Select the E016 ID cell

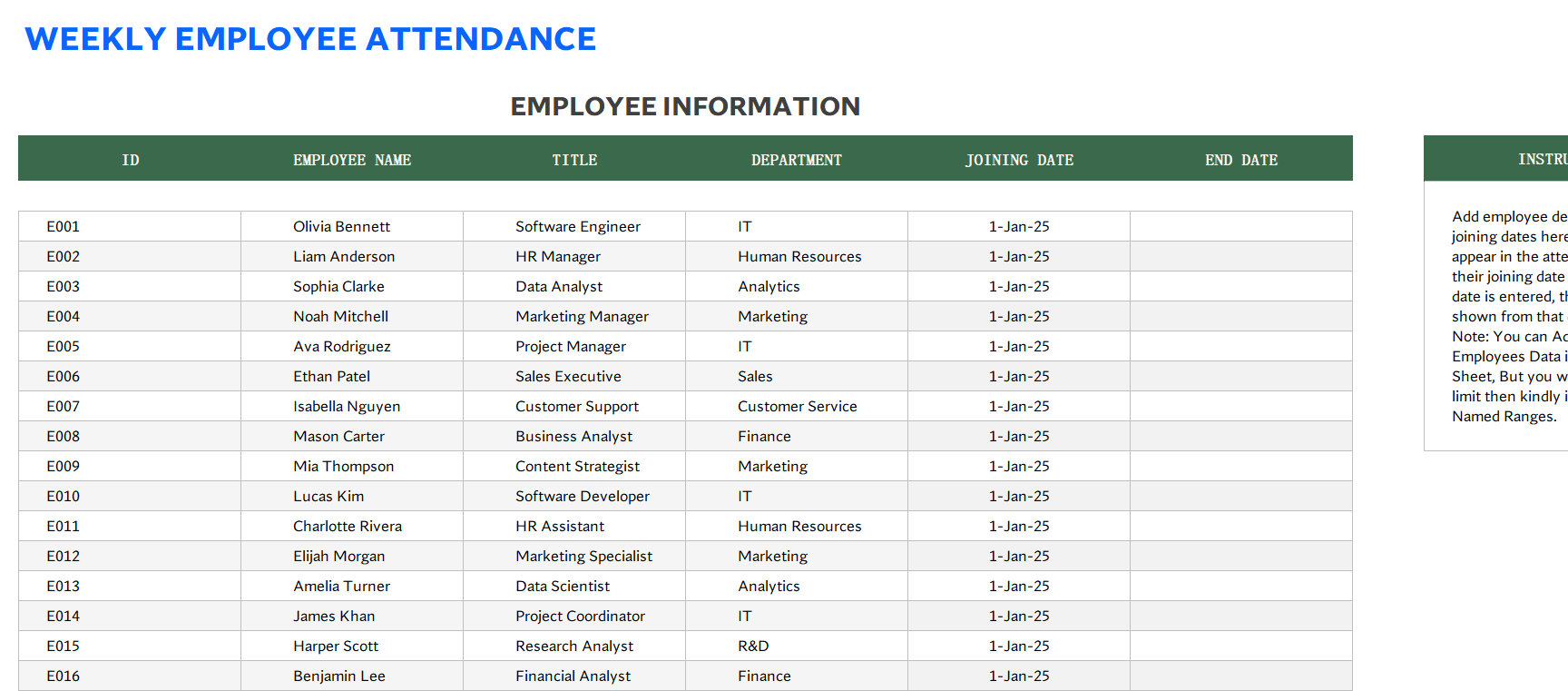[x=130, y=676]
